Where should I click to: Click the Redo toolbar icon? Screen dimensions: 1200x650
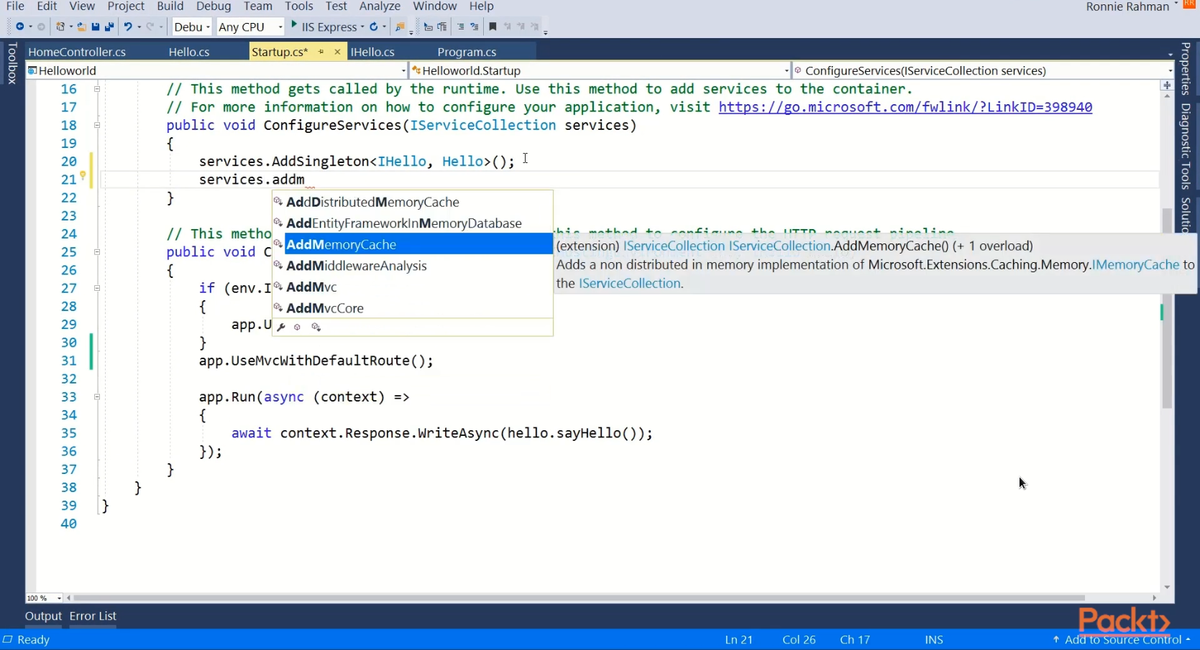click(150, 26)
